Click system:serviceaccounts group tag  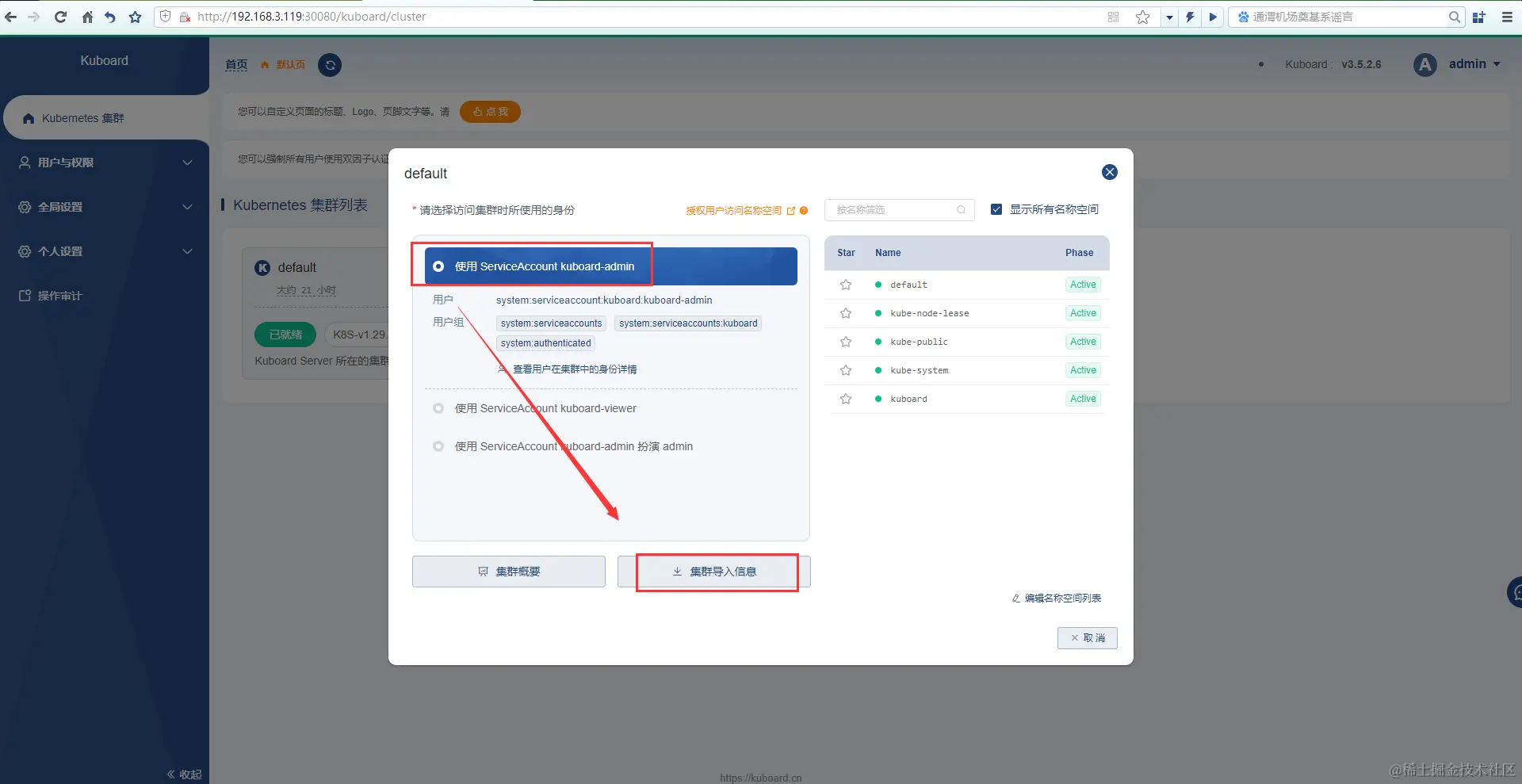pos(551,323)
